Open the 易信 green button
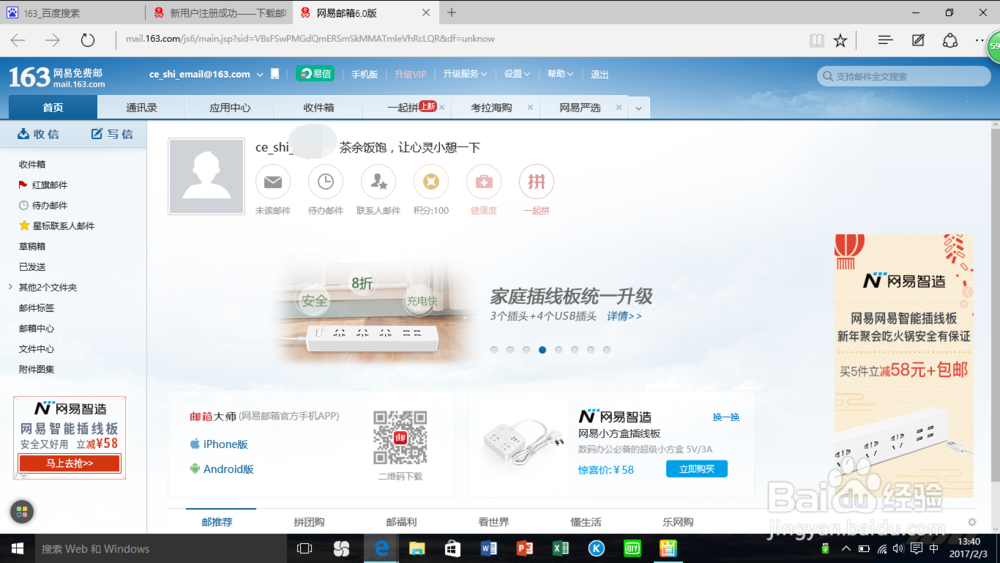 [x=316, y=74]
